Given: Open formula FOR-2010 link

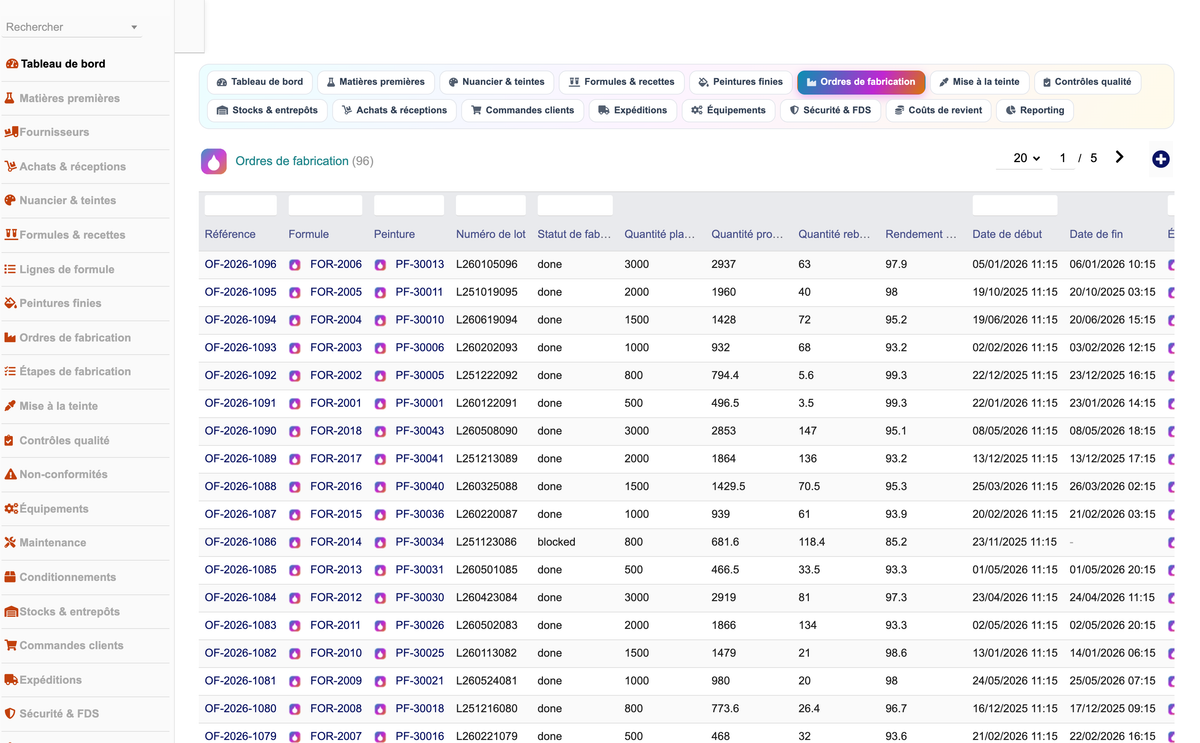Looking at the screenshot, I should click(336, 653).
